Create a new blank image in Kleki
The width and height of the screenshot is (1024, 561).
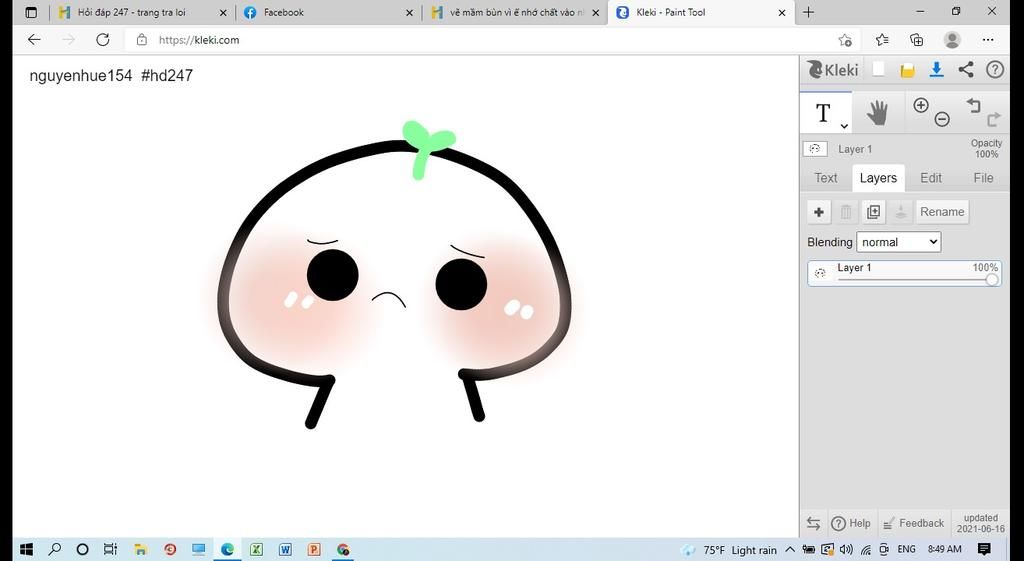tap(878, 69)
